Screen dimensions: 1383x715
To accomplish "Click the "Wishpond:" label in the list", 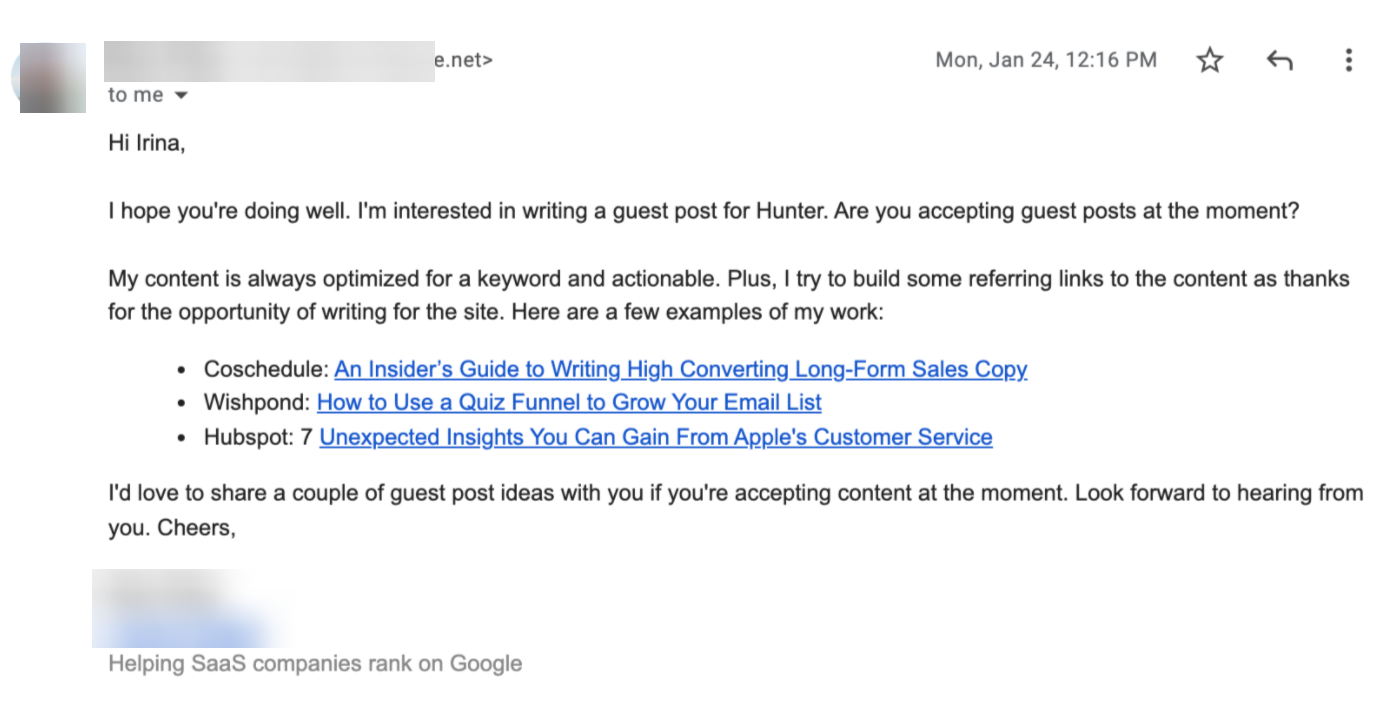I will coord(257,403).
